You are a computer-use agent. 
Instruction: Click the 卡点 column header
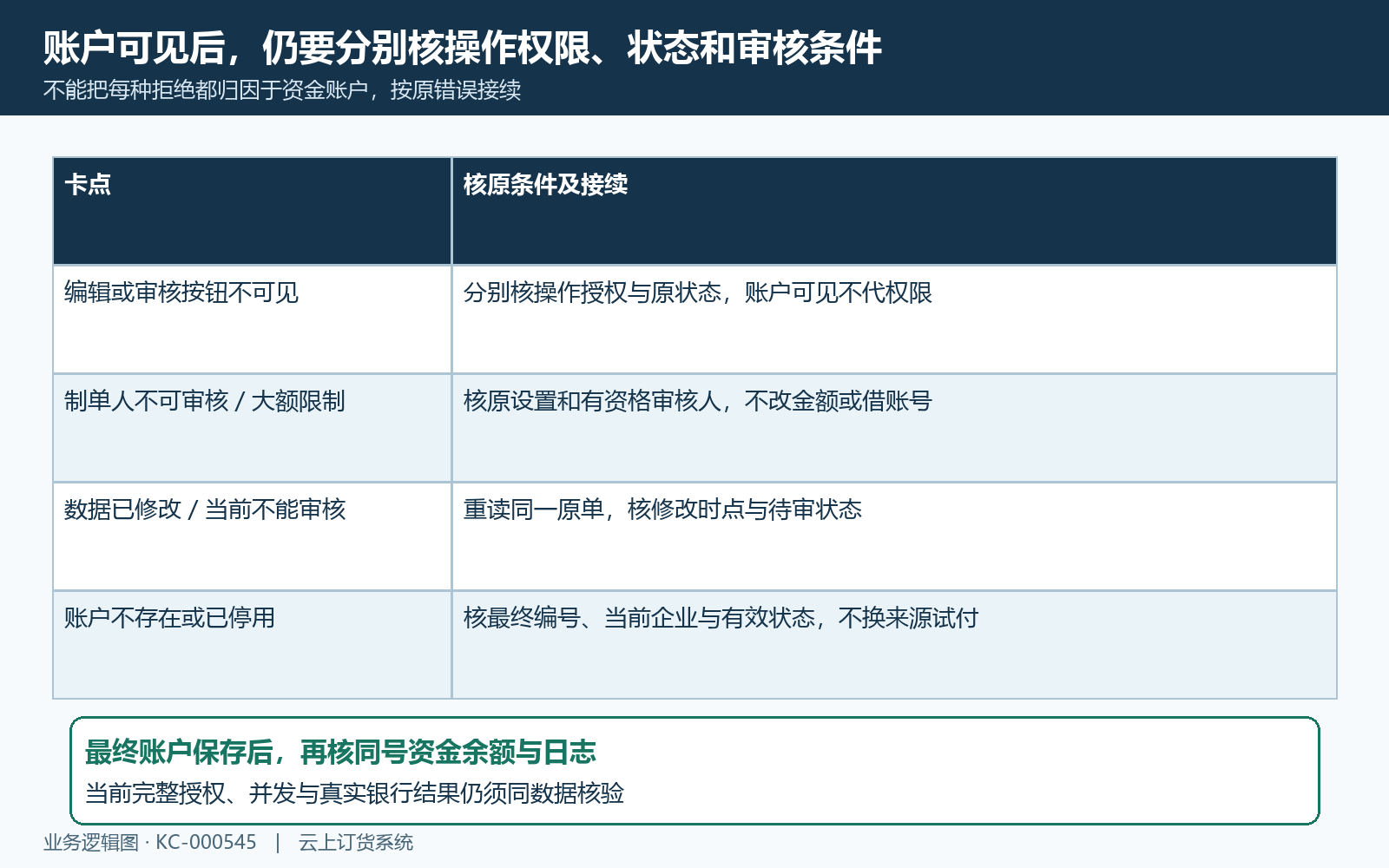pos(253,211)
